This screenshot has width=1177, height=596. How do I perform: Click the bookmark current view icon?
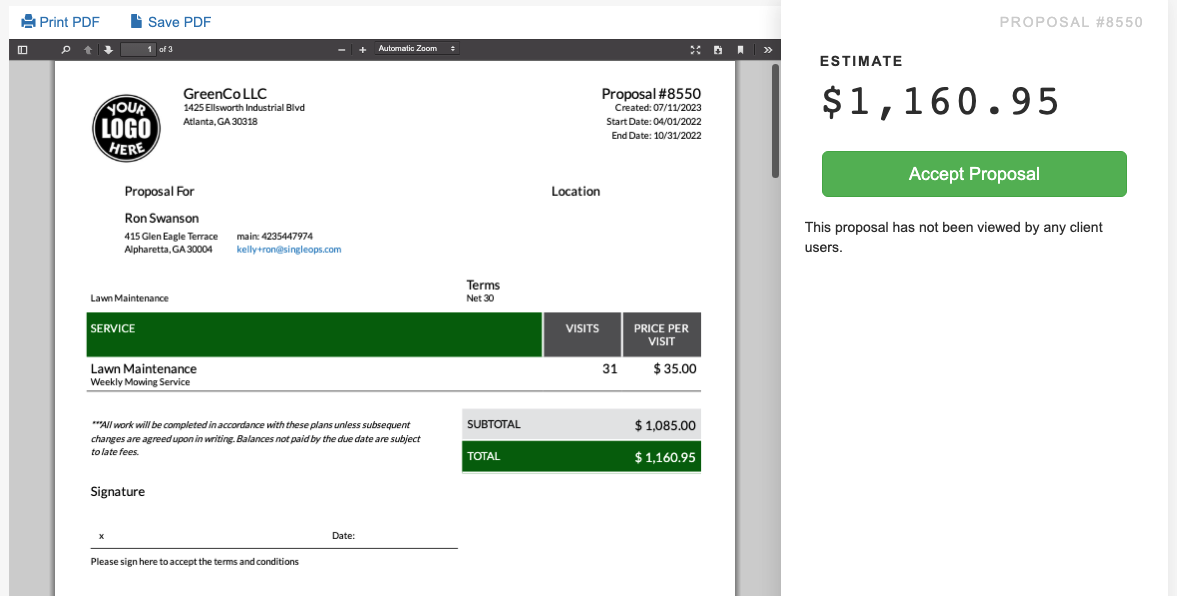(740, 49)
